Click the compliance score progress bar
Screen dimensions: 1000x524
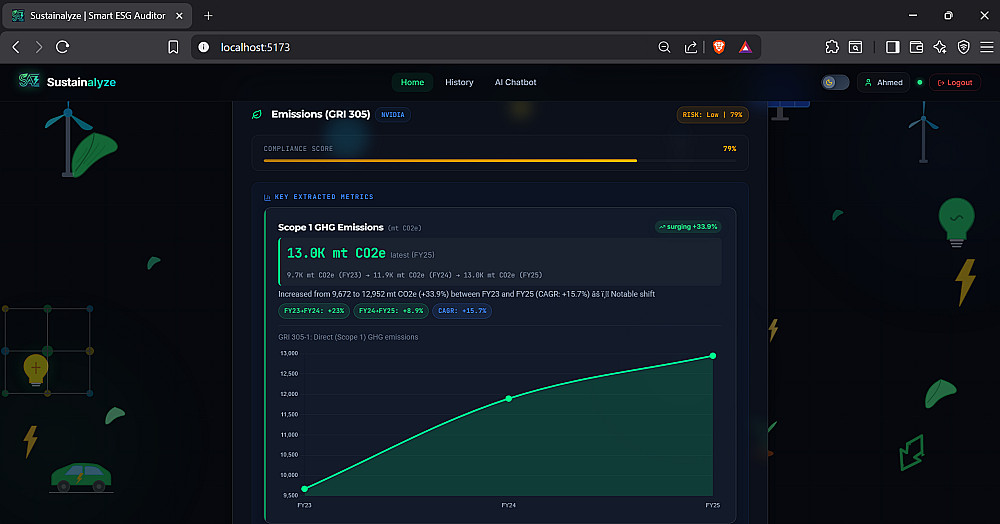click(x=499, y=161)
